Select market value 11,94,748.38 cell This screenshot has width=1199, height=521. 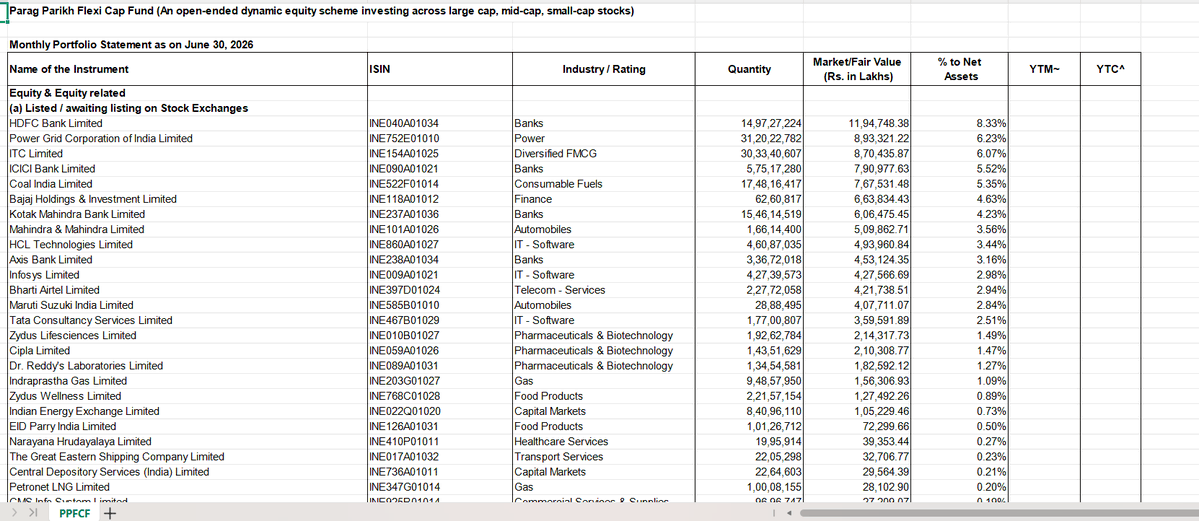point(857,123)
